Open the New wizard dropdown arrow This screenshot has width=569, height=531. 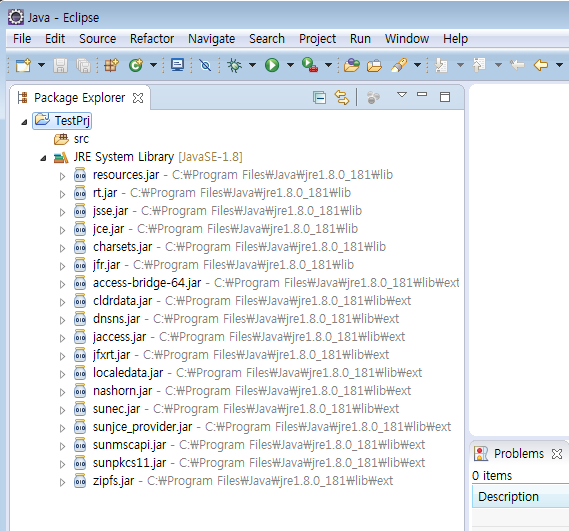coord(41,65)
